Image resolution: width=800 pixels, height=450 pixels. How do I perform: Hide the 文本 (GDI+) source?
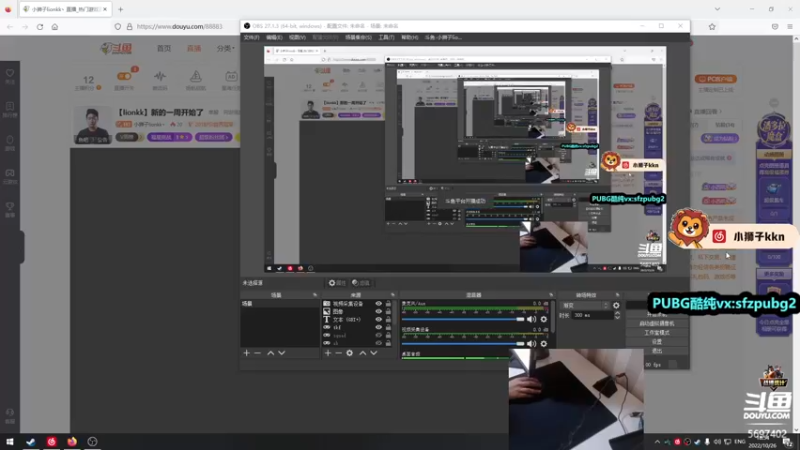click(379, 319)
